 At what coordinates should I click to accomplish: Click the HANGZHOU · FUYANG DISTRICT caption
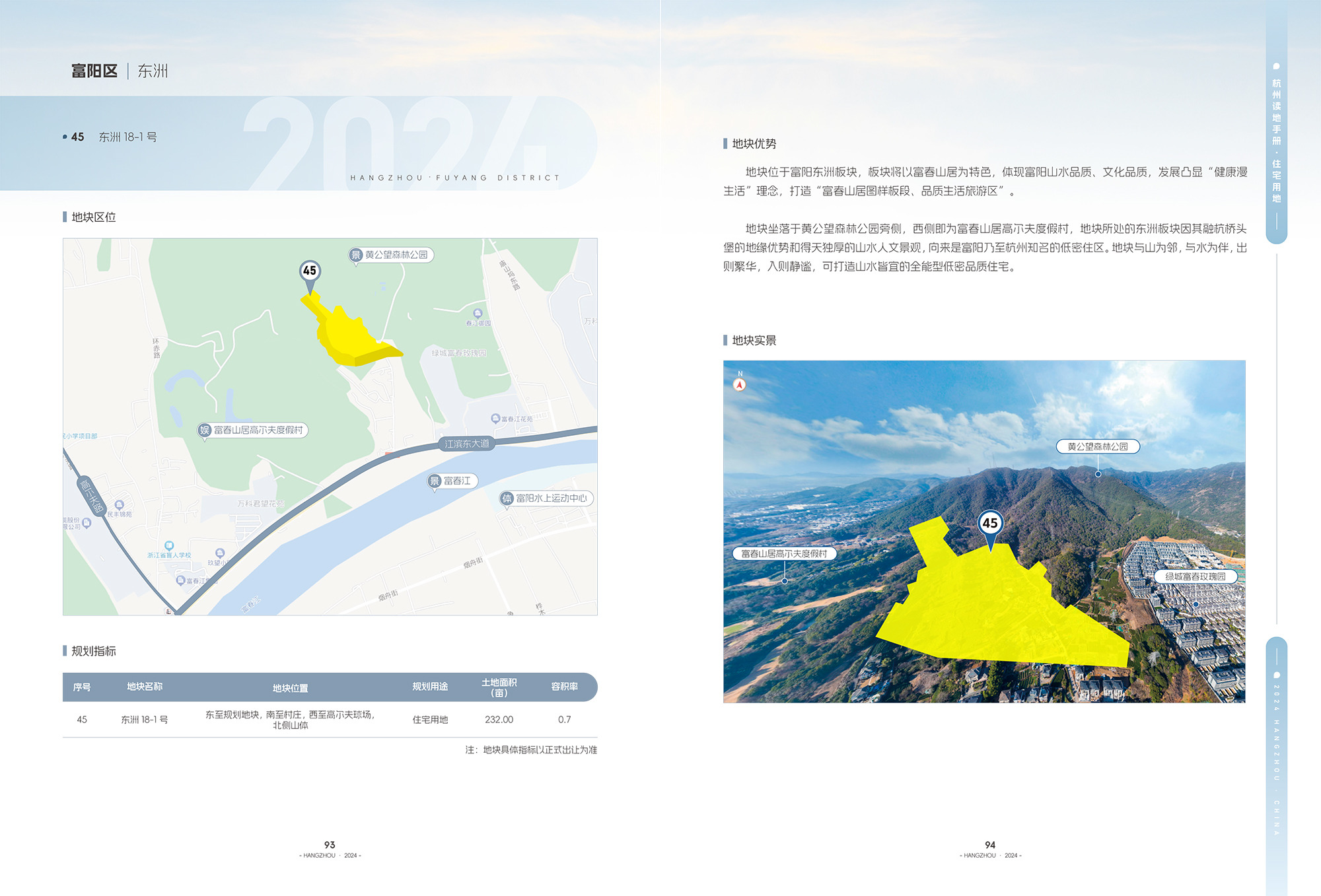[x=455, y=178]
